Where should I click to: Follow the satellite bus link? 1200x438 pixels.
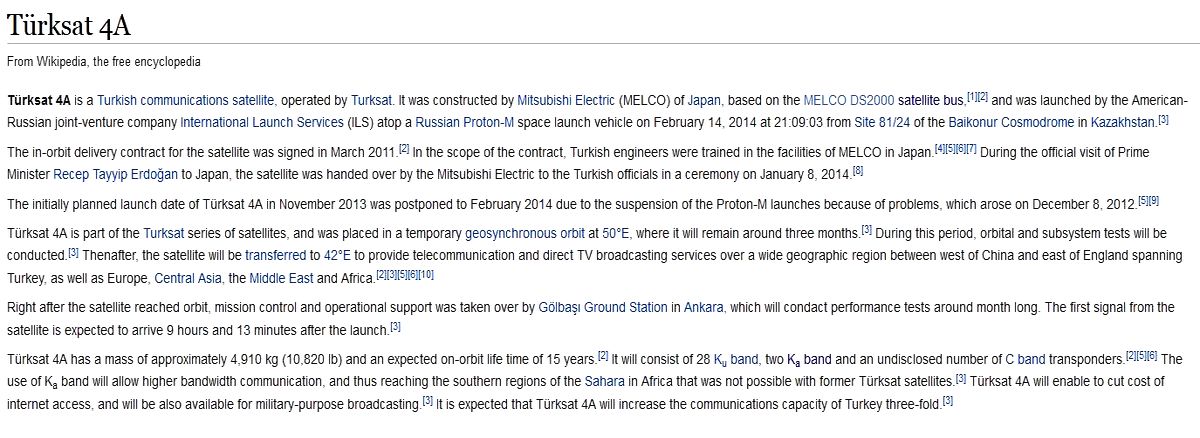point(928,100)
